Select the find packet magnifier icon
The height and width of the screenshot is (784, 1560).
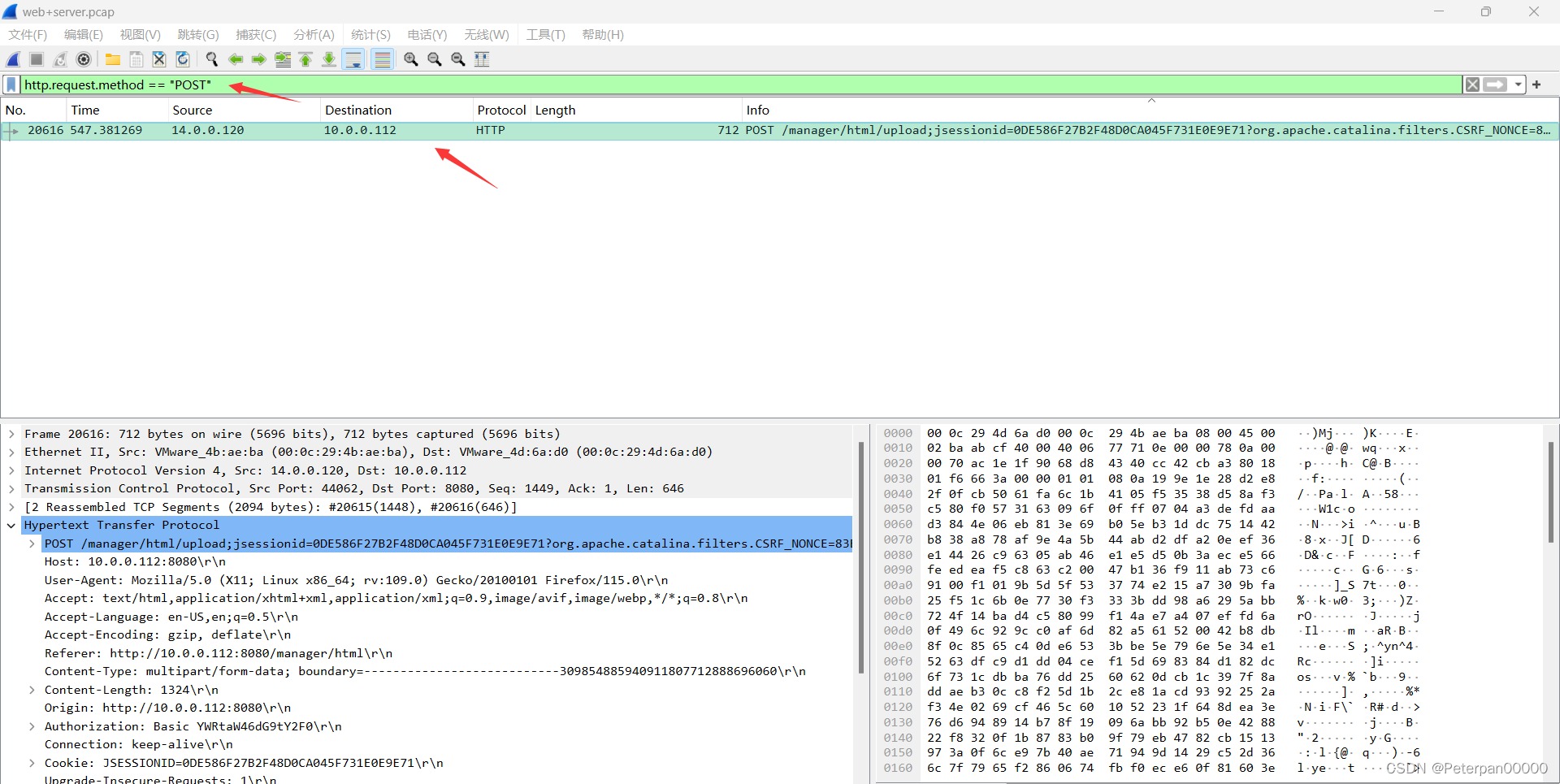211,58
